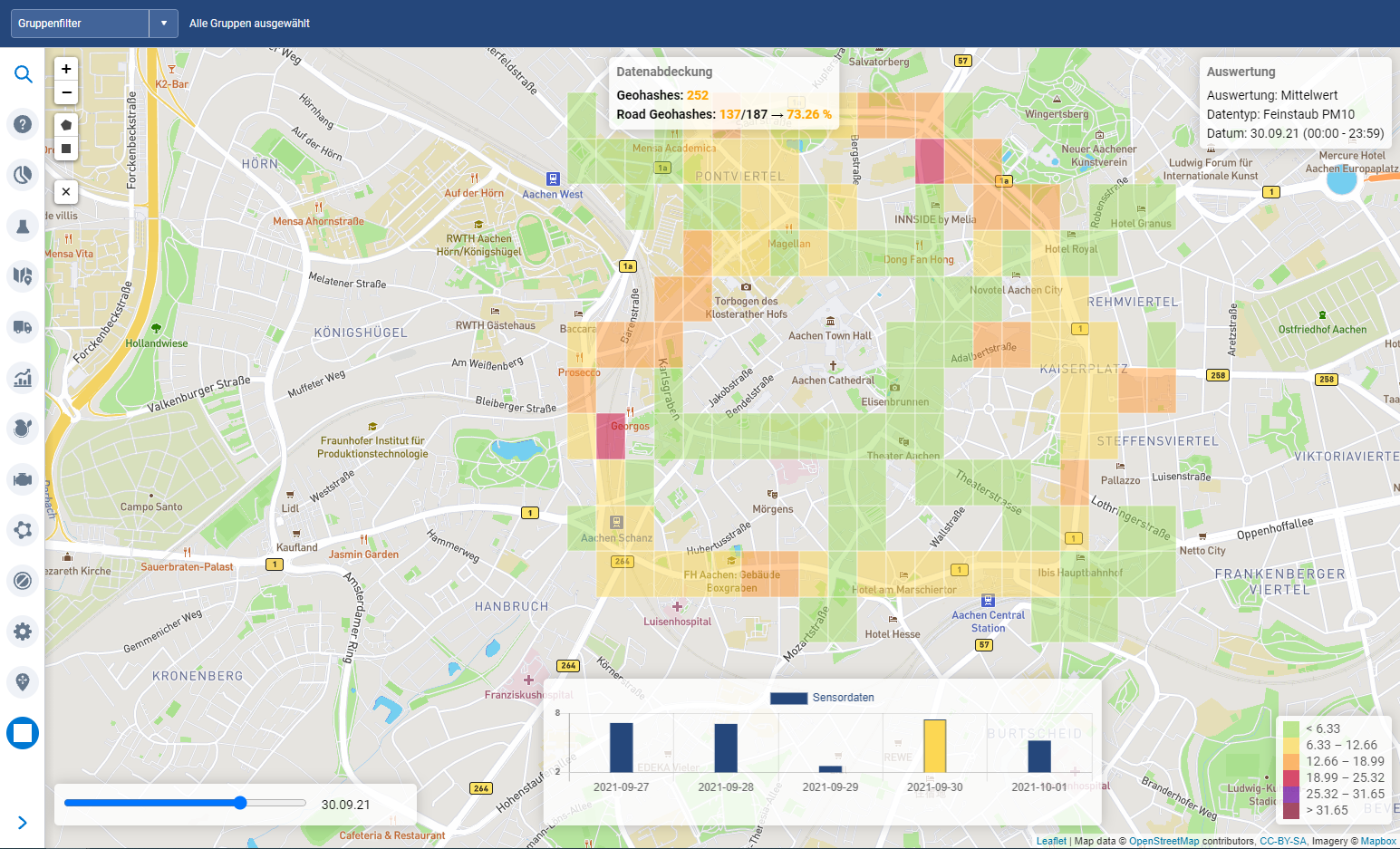Open the Gruppenfilter dropdown arrow
This screenshot has width=1400, height=849.
pyautogui.click(x=164, y=23)
